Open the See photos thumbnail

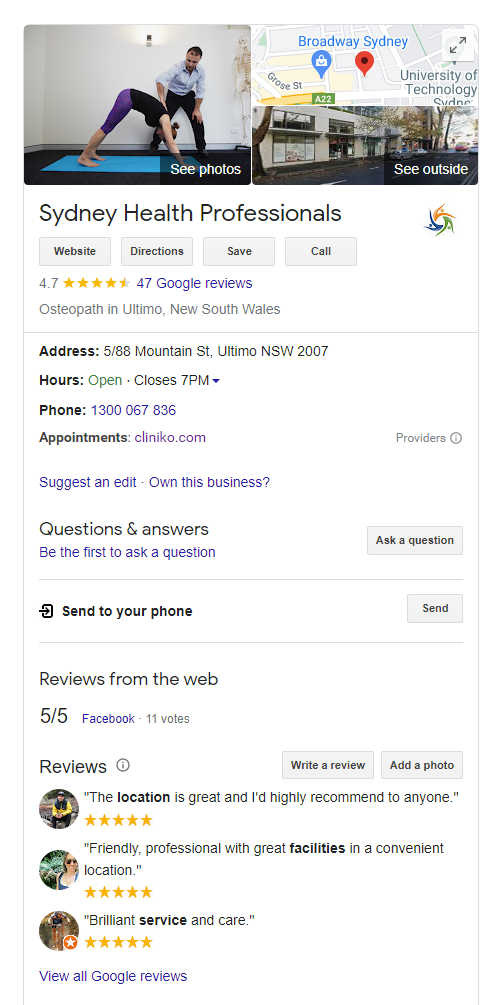[137, 105]
